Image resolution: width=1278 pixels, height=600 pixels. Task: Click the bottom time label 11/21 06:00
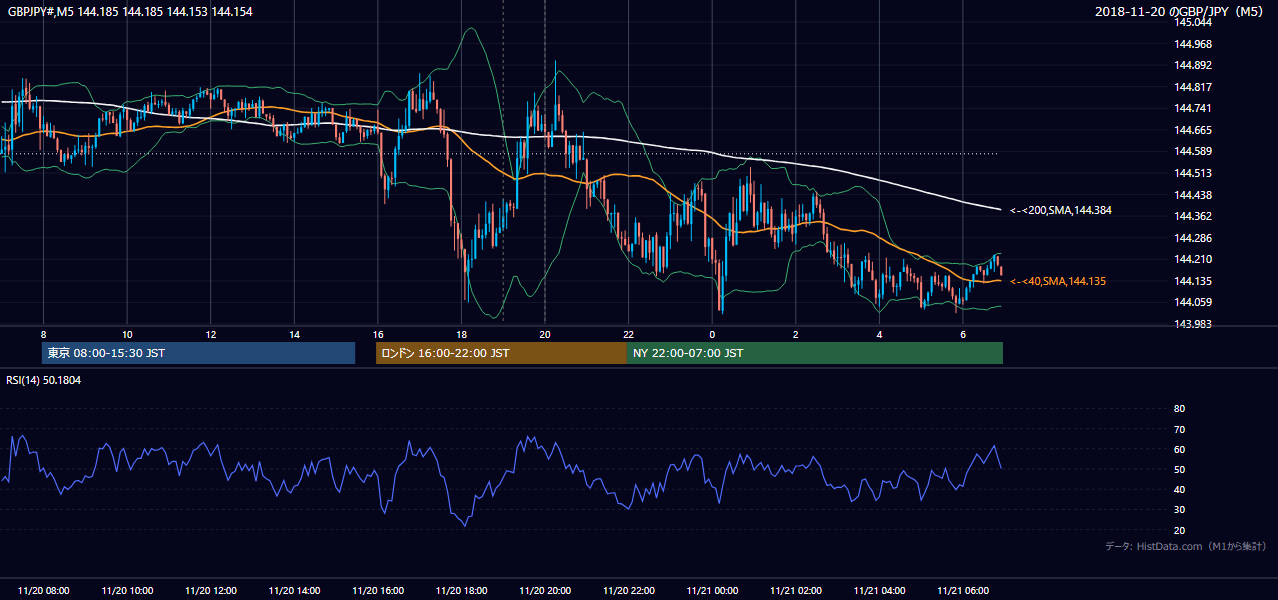[962, 591]
